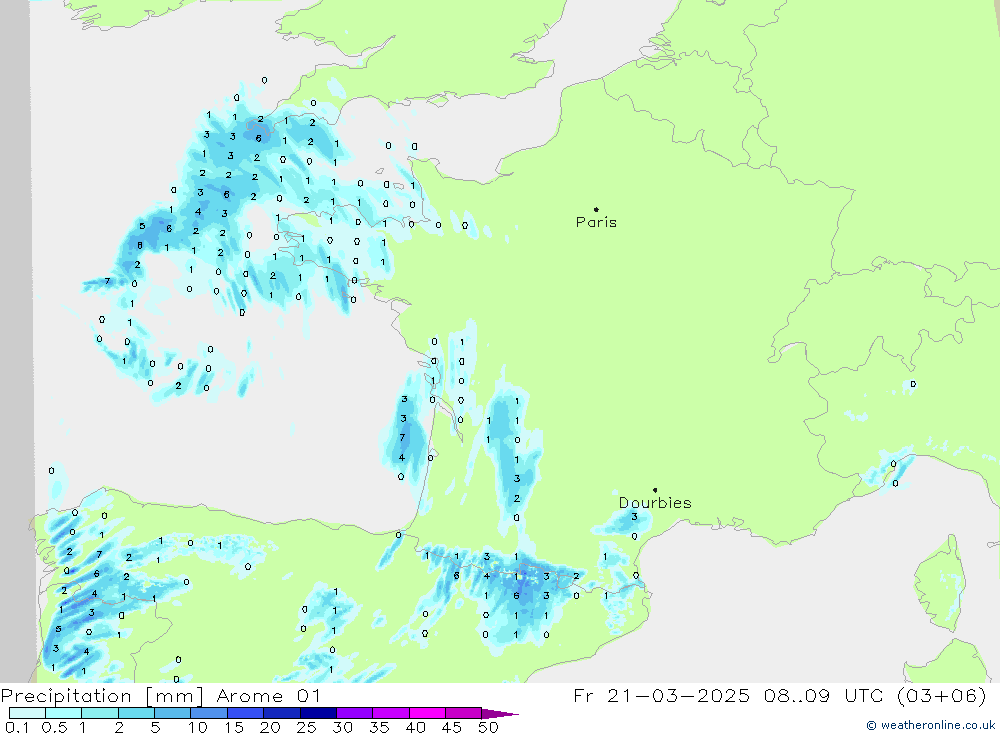Click the 'Arome 01' model name
The width and height of the screenshot is (1000, 733).
coord(268,696)
